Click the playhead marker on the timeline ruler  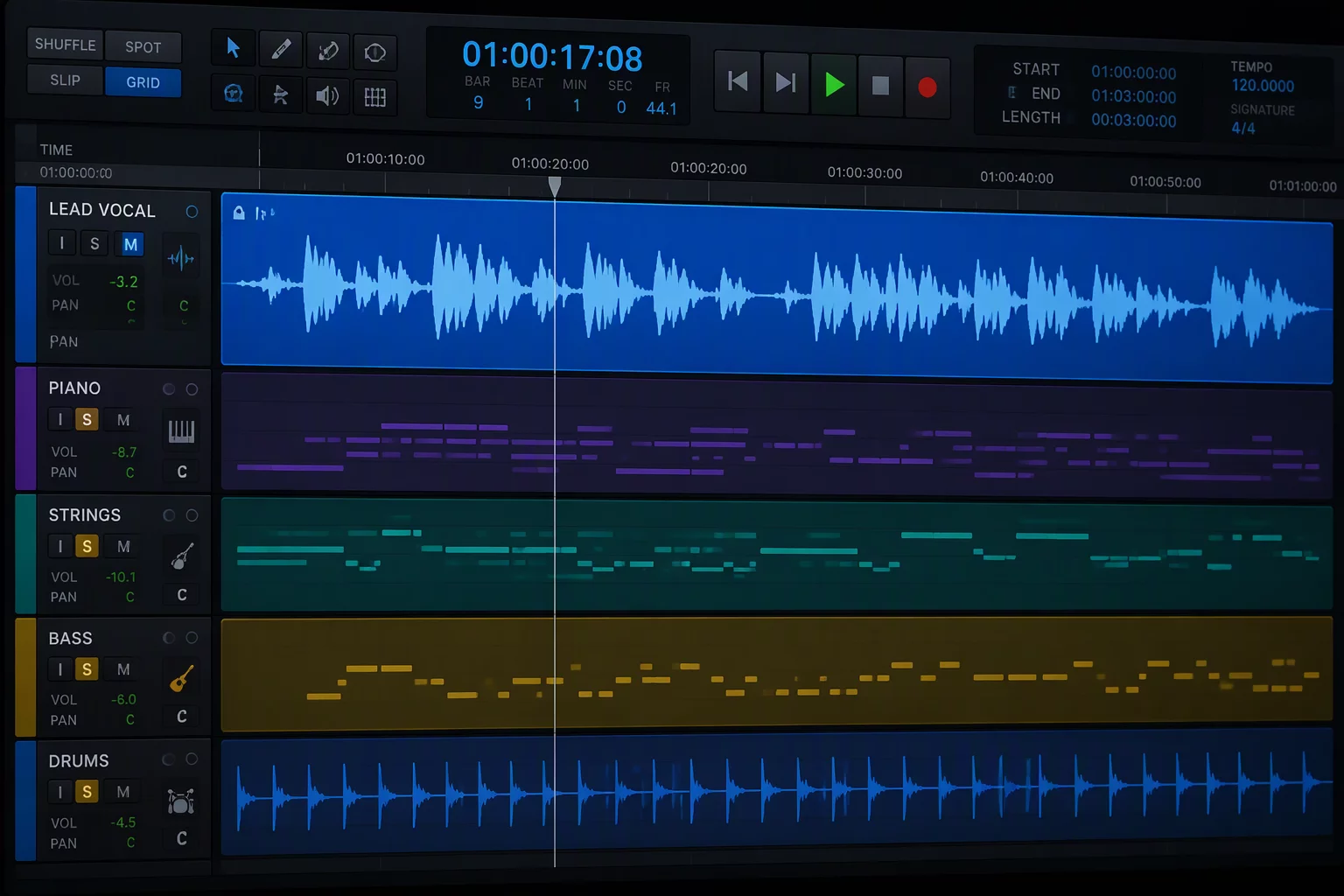point(555,185)
